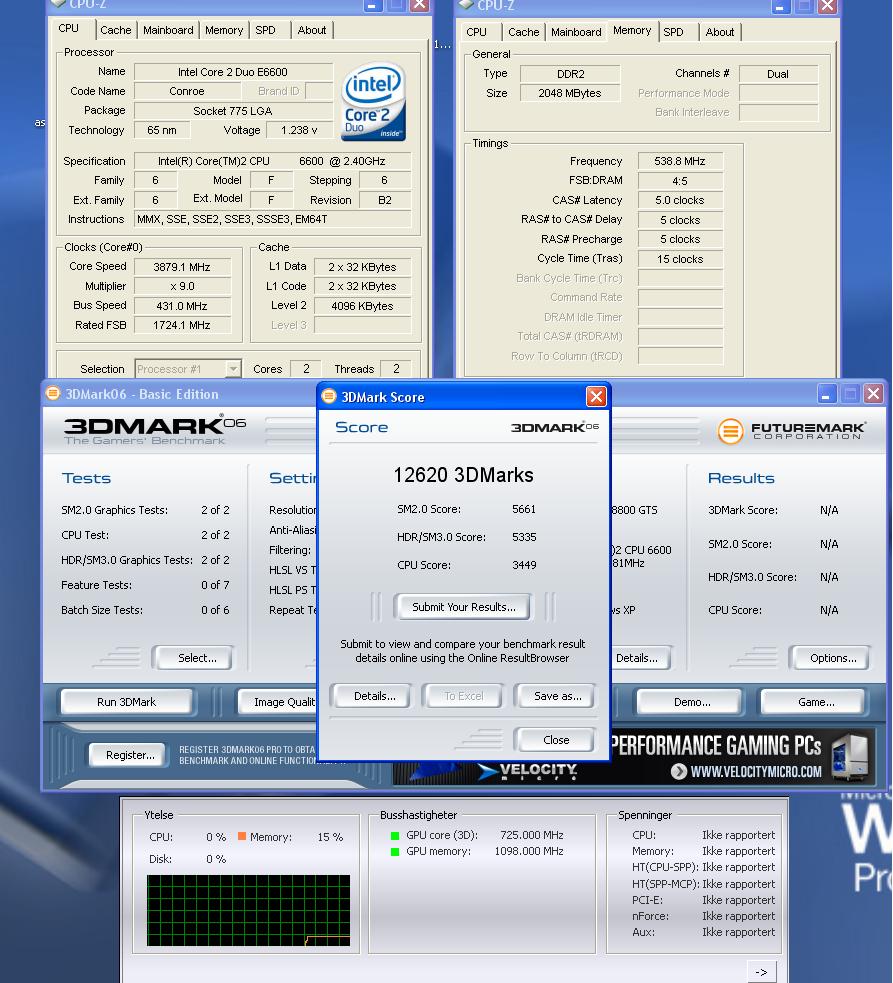Viewport: 893px width, 983px height.
Task: Click the CPU usage history graph
Action: click(x=248, y=910)
